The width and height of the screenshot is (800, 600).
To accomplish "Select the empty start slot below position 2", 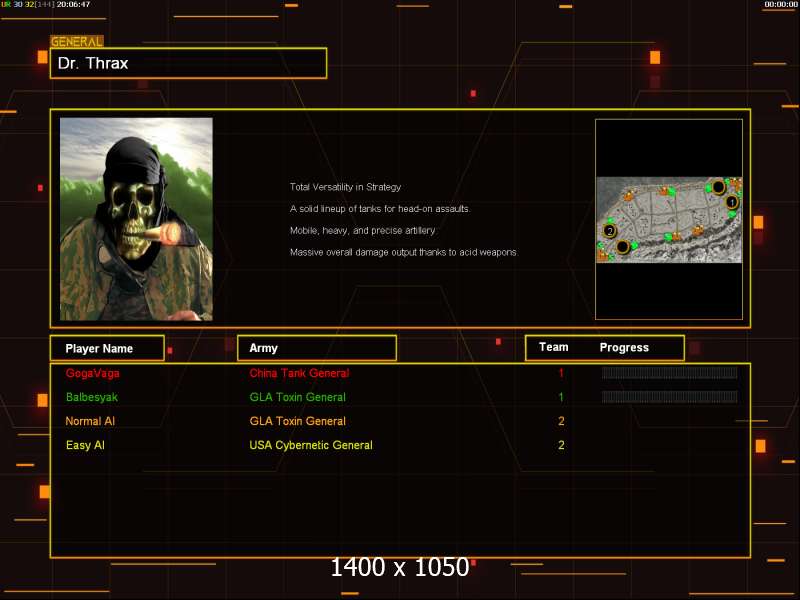I will point(622,246).
